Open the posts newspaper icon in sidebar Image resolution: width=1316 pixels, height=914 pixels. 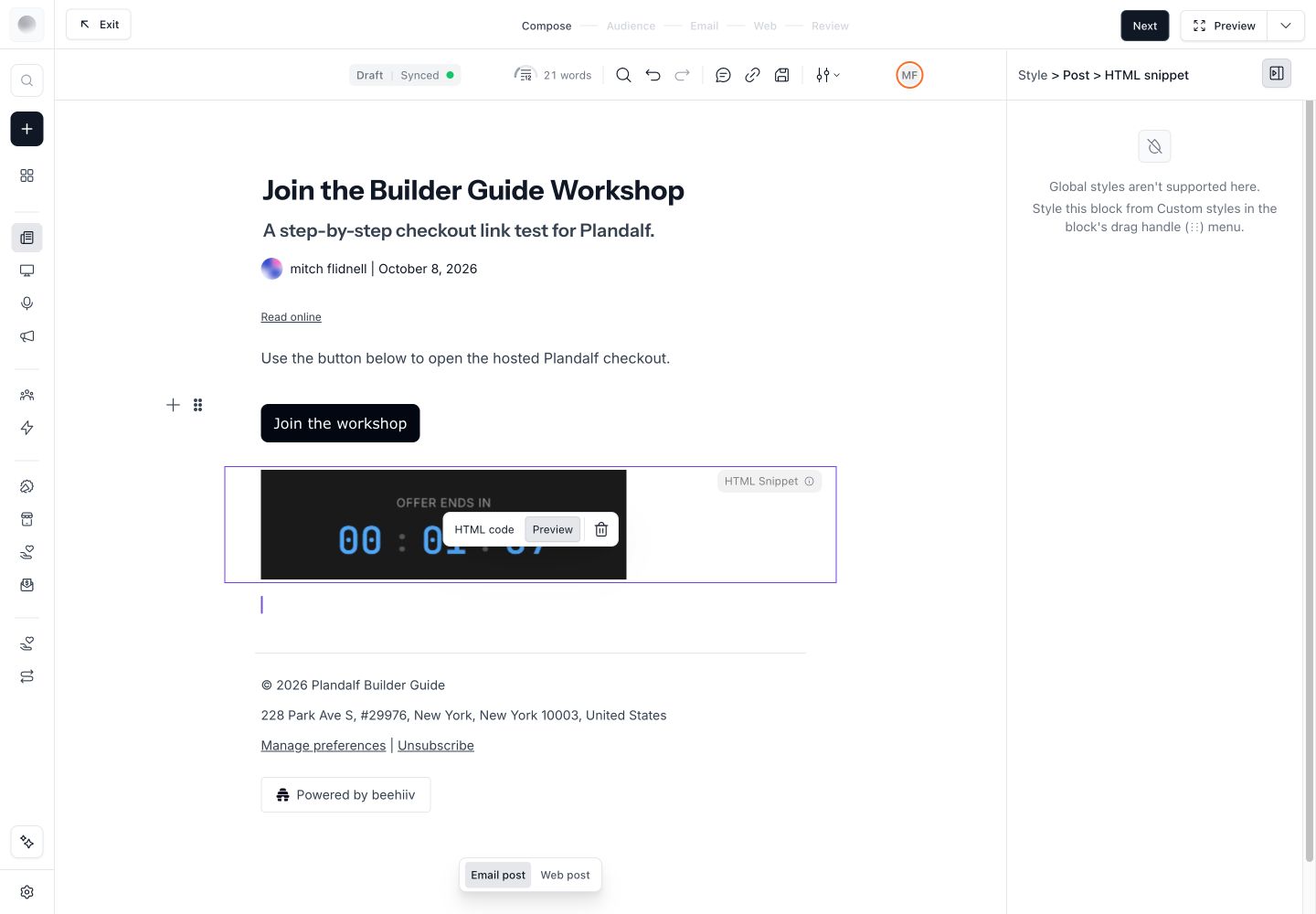pyautogui.click(x=27, y=238)
